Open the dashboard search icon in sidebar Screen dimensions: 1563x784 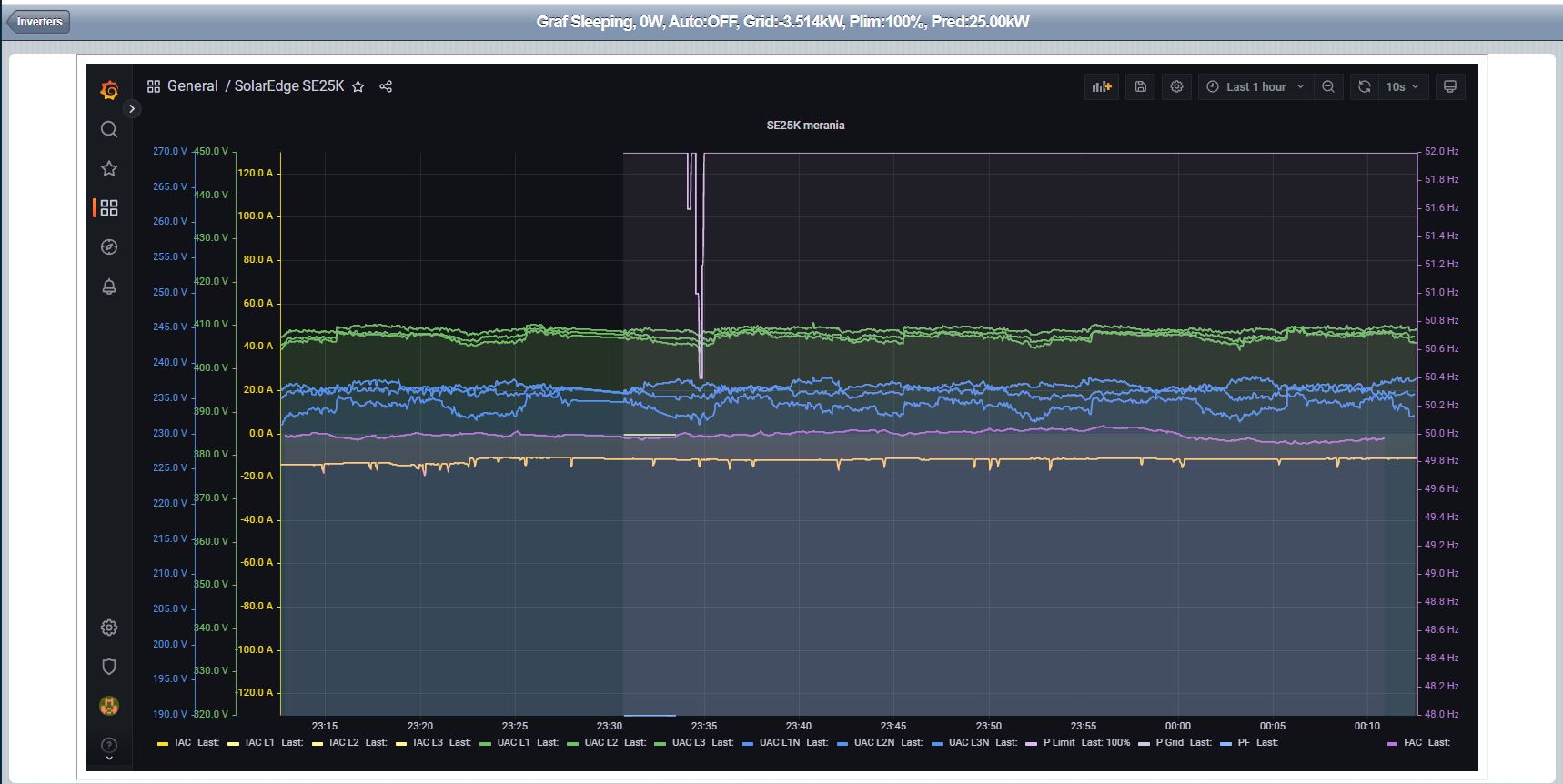point(109,129)
